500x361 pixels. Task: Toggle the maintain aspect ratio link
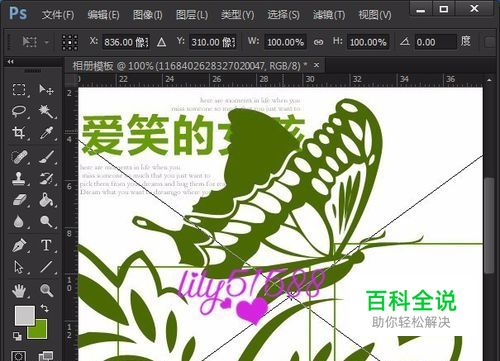[318, 42]
